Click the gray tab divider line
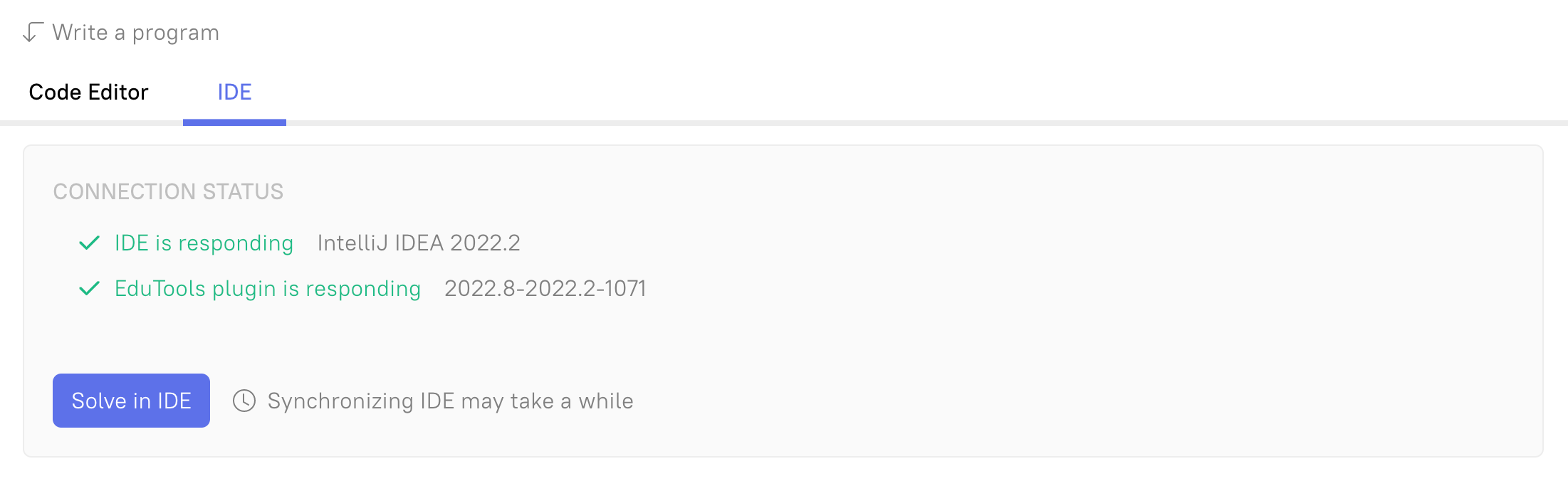 [926, 123]
